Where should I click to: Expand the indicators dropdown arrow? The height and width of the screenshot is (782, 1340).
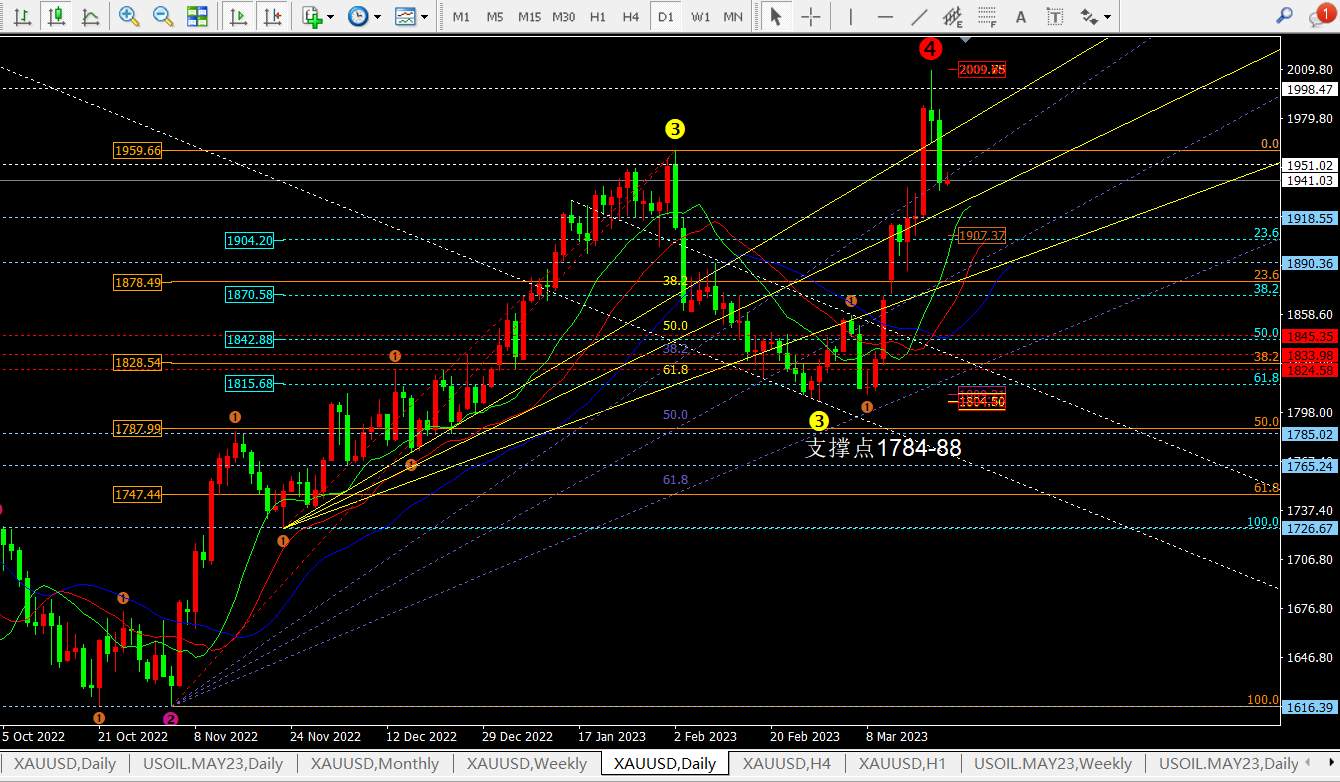331,16
